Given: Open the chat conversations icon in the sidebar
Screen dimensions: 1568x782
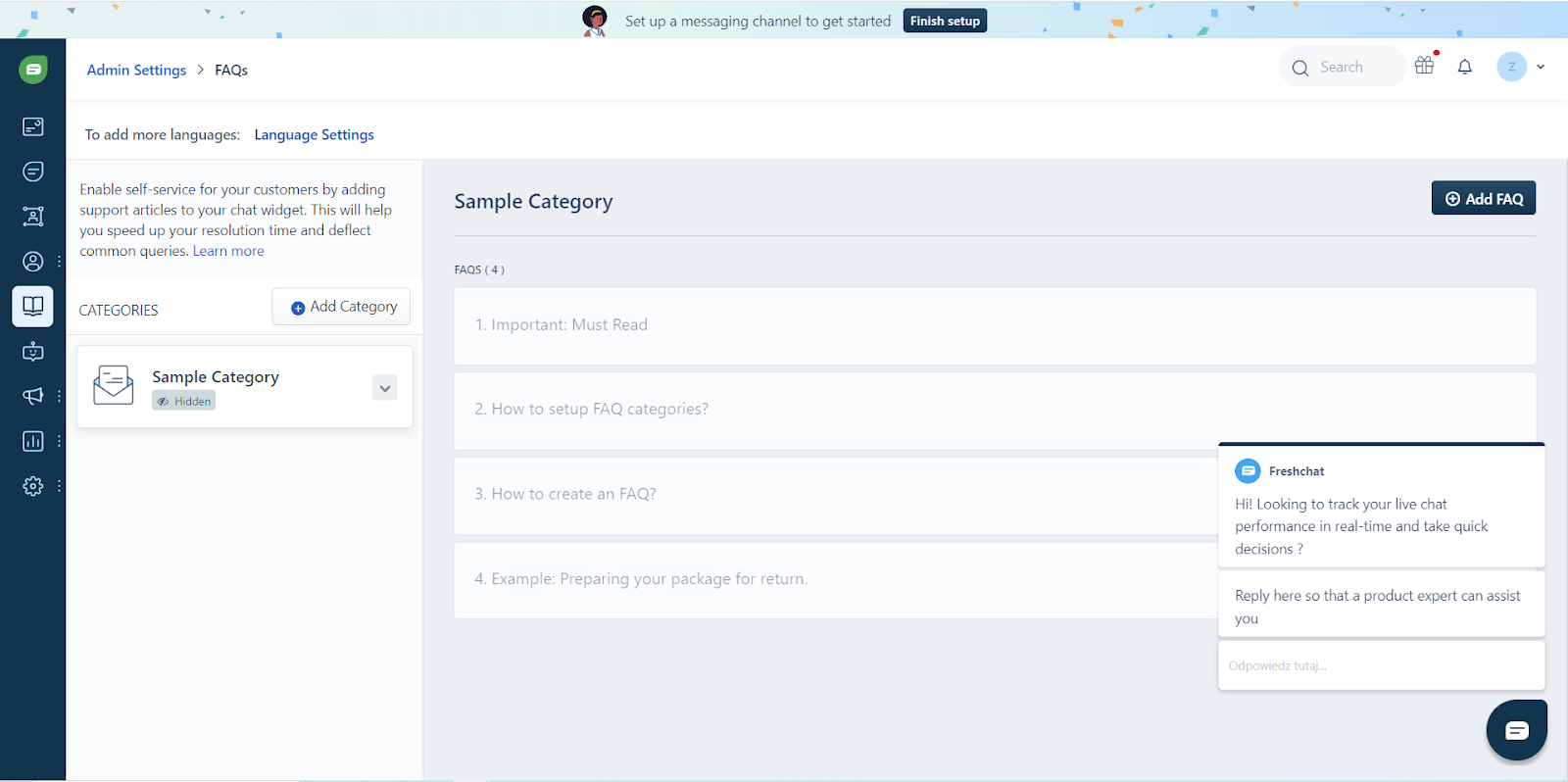Looking at the screenshot, I should [33, 171].
